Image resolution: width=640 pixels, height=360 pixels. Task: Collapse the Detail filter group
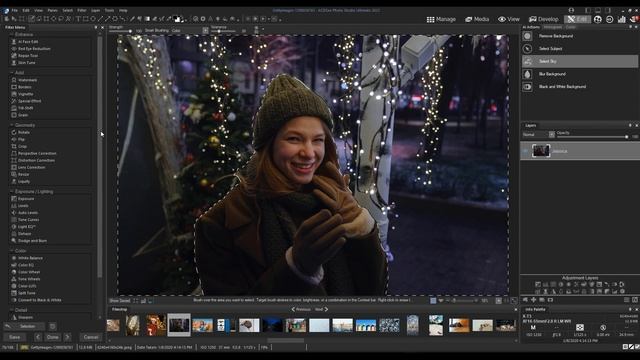click(11, 310)
